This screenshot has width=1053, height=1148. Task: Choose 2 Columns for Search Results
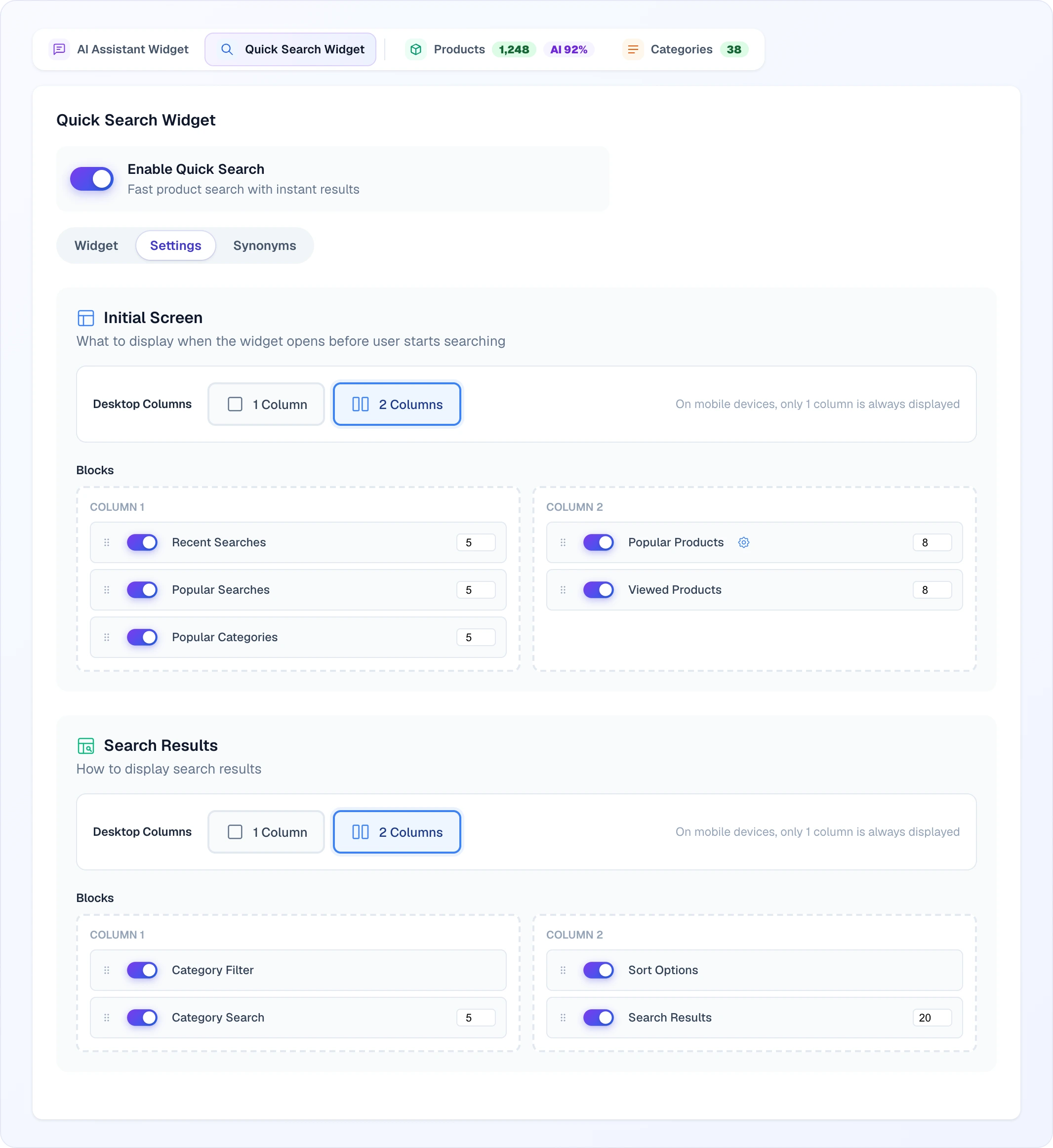(397, 832)
